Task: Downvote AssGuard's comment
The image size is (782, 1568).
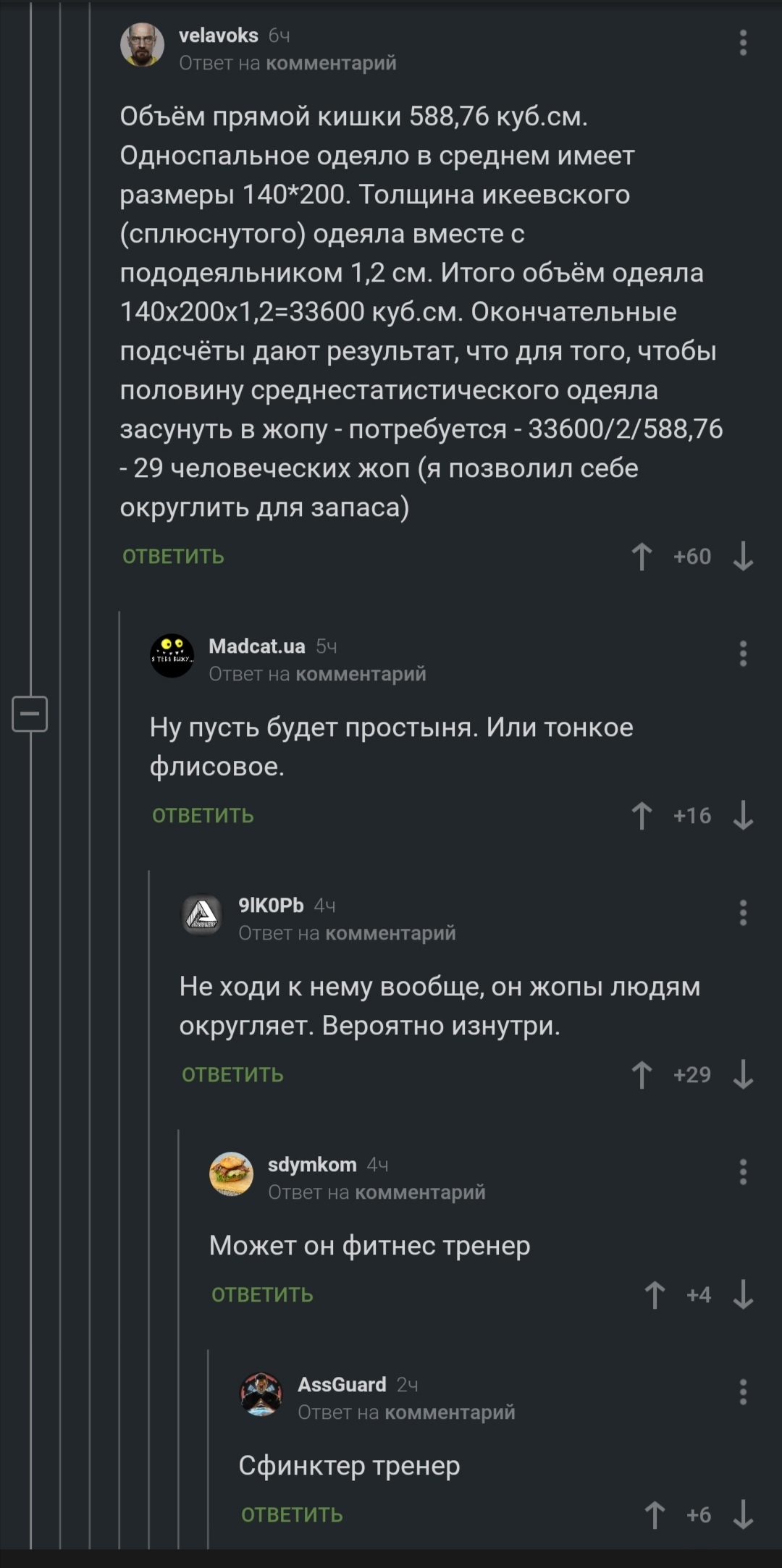Action: (x=743, y=1515)
